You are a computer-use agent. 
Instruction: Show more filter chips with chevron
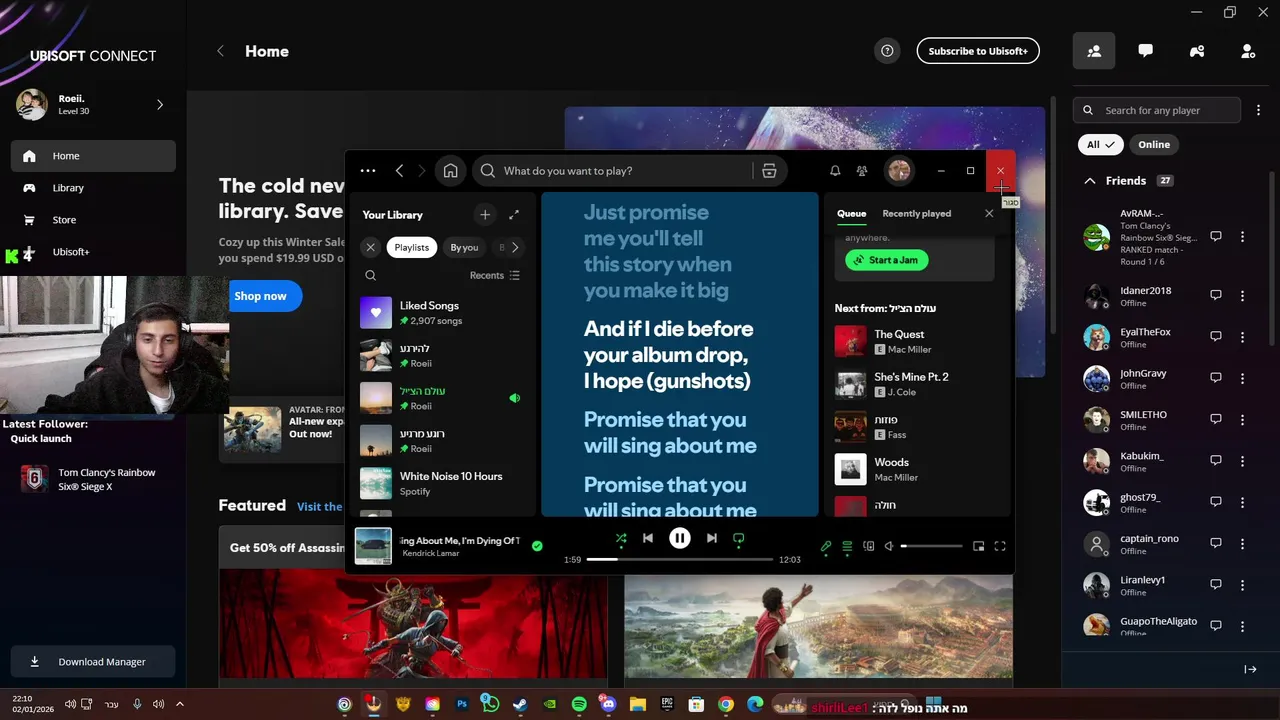tap(515, 247)
